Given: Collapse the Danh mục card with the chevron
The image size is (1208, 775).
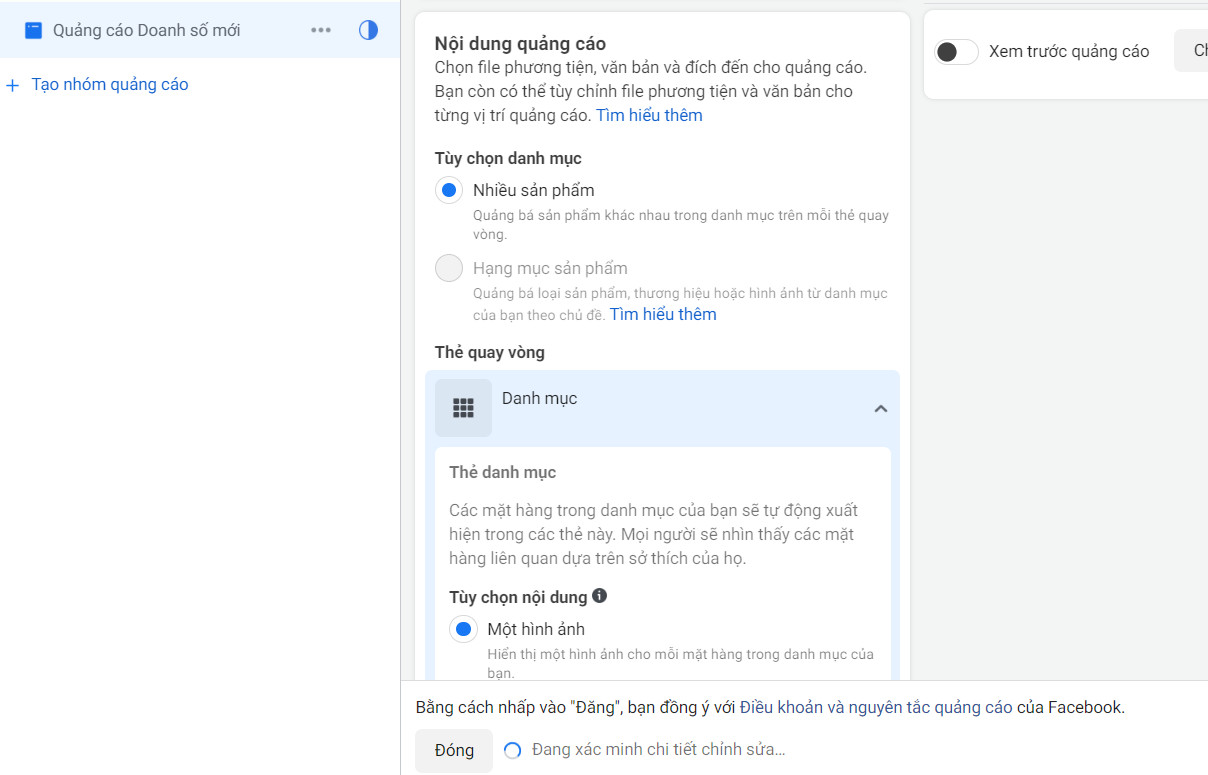Looking at the screenshot, I should [x=881, y=408].
